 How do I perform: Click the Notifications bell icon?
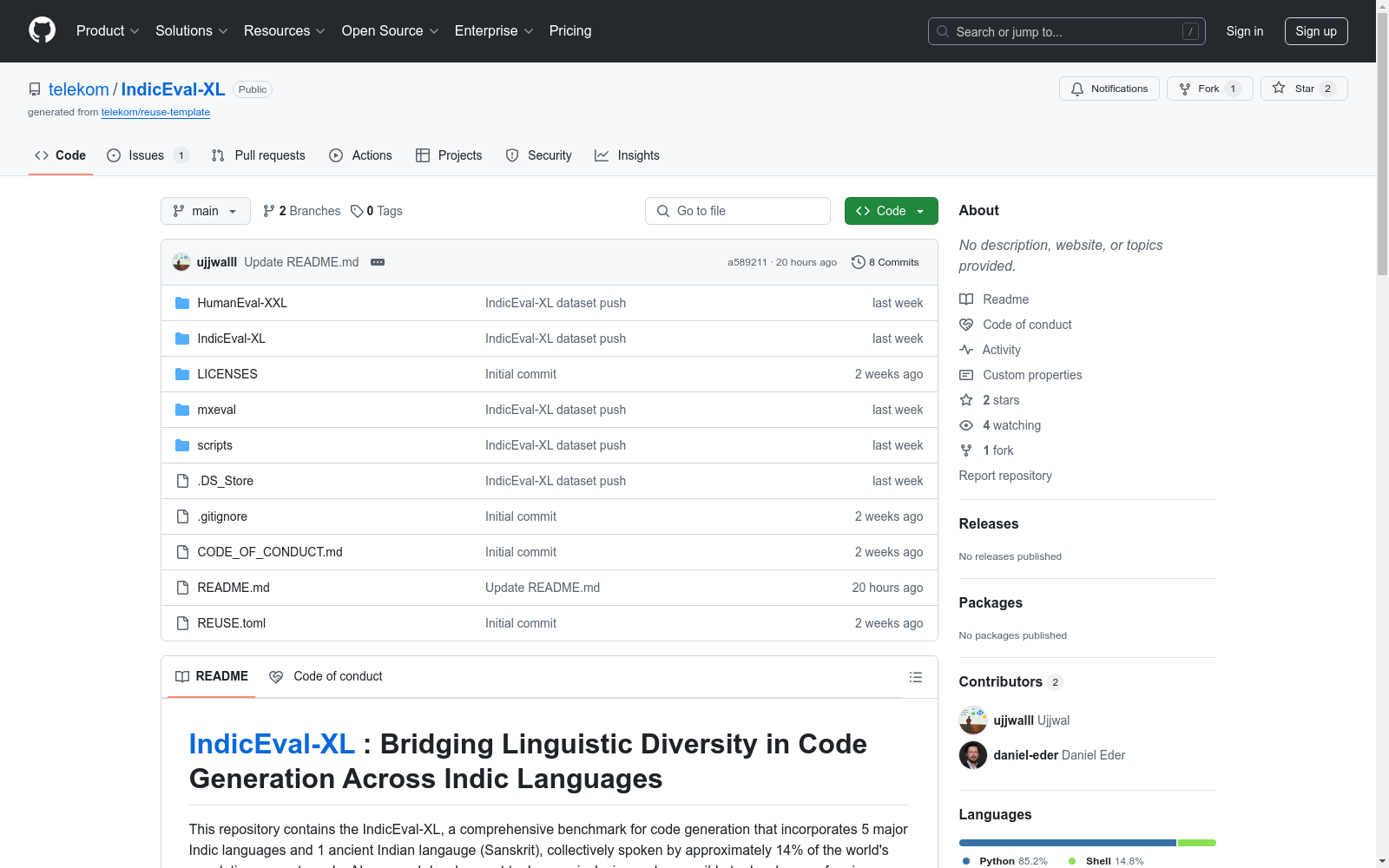point(1077,89)
